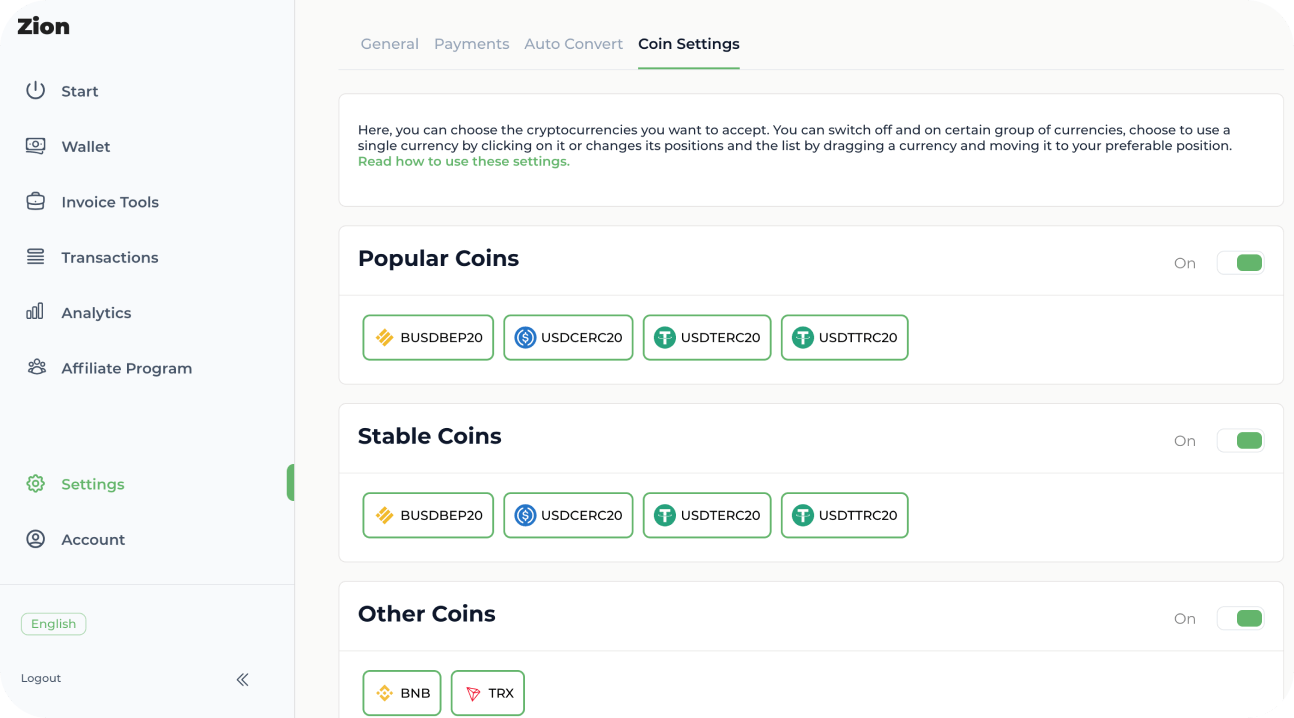
Task: Click the Affiliate Program people icon
Action: click(36, 367)
